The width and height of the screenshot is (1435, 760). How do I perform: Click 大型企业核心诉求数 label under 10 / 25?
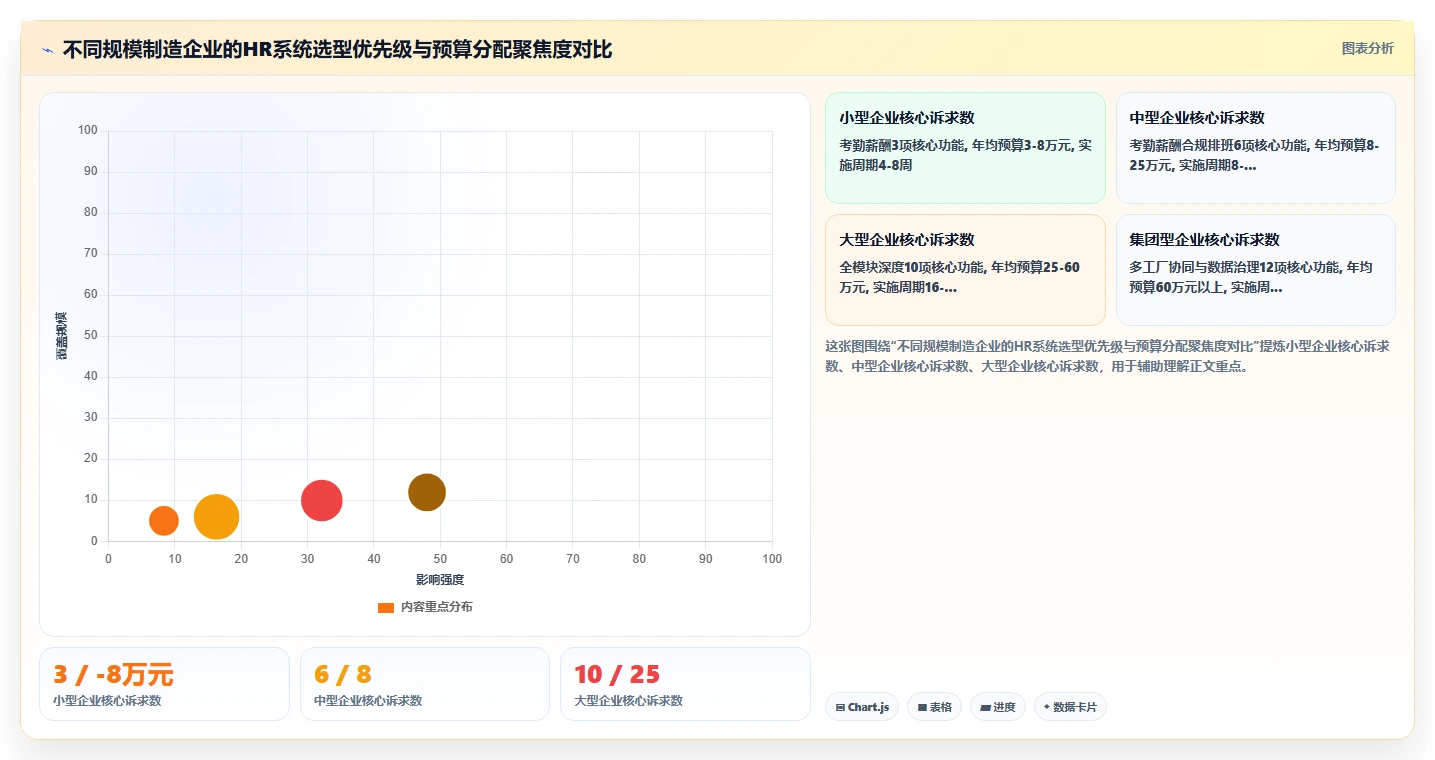coord(628,700)
